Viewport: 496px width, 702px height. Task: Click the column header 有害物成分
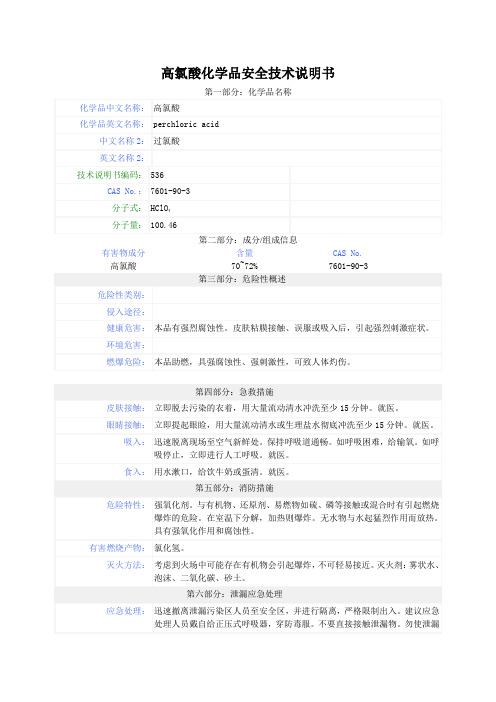coord(124,253)
